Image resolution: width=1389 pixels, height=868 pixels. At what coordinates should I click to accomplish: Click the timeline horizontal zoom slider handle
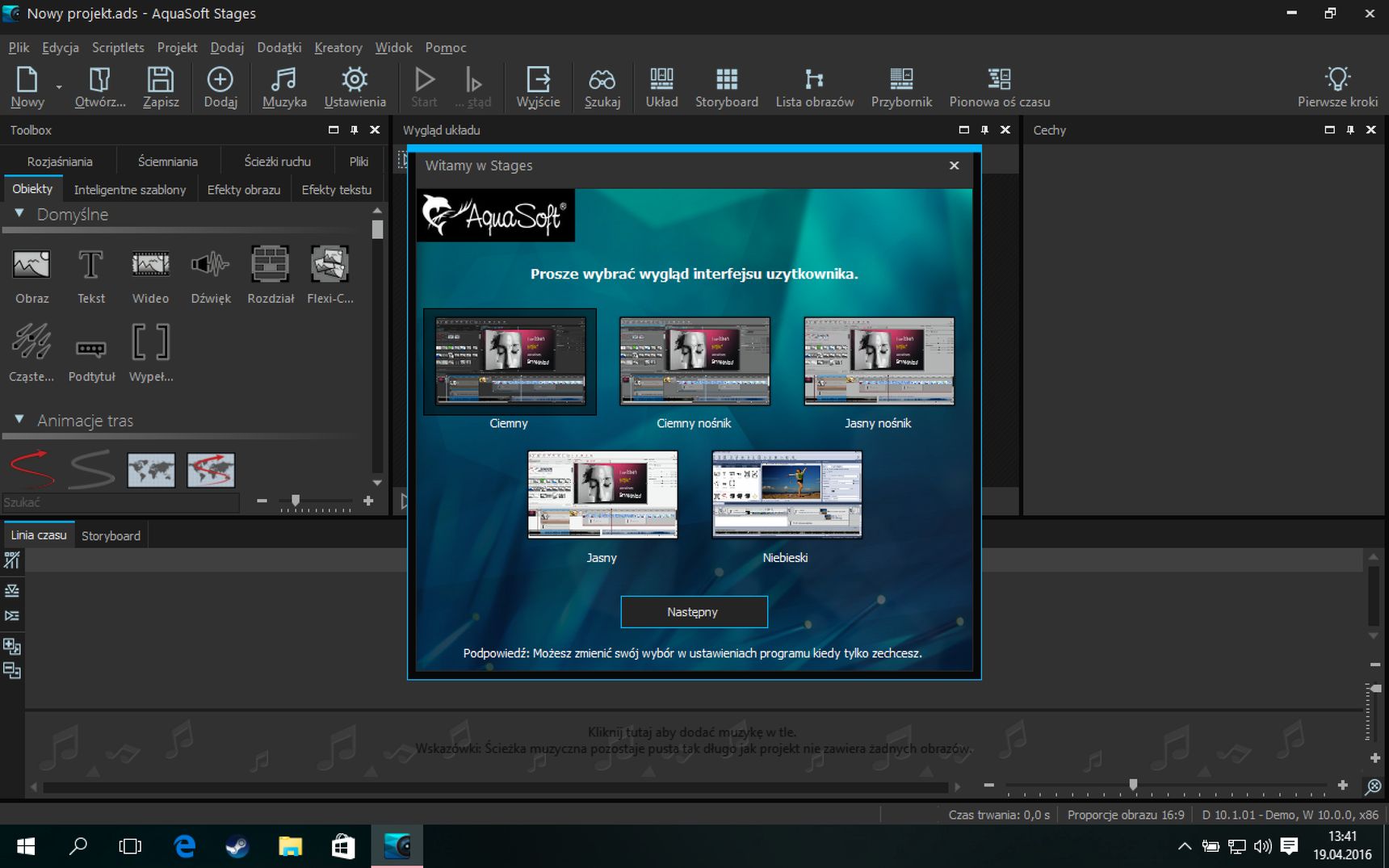tap(1133, 785)
